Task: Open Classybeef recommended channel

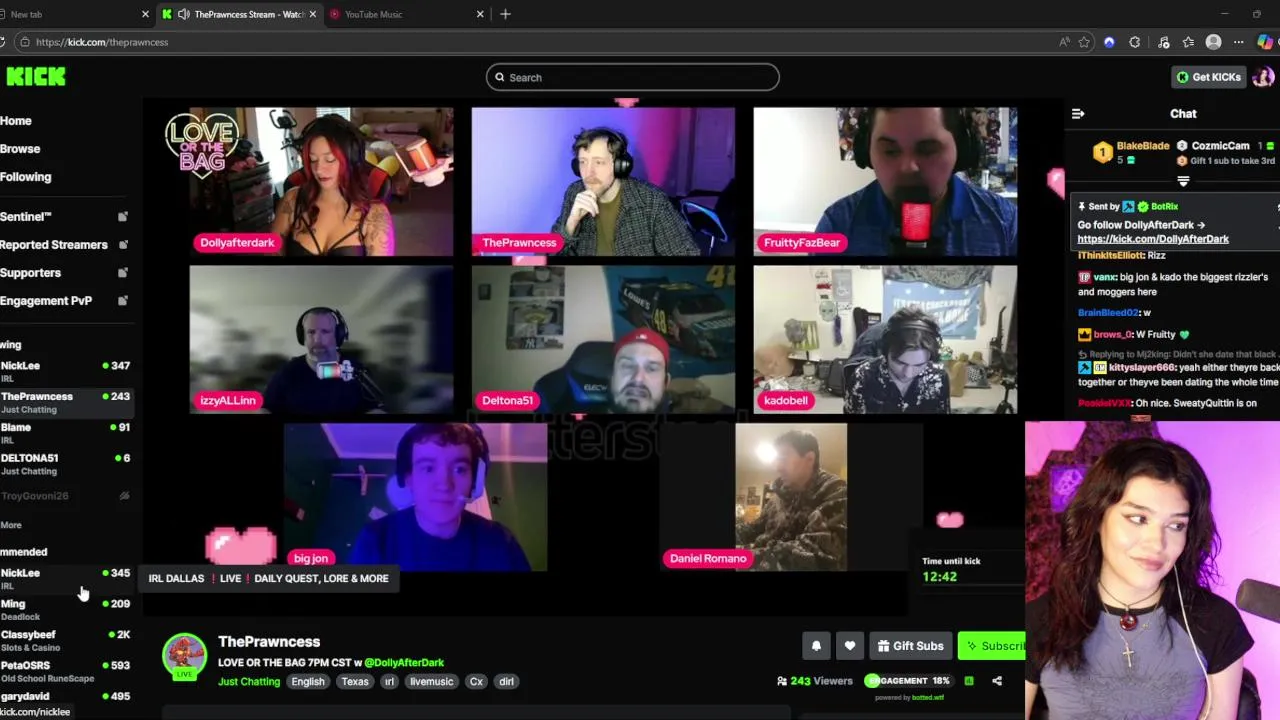Action: (65, 640)
